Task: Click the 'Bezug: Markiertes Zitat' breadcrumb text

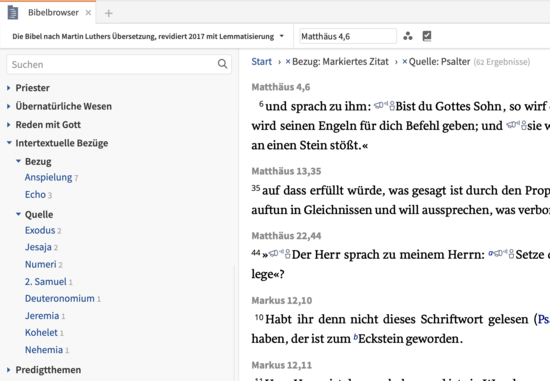Action: [340, 62]
